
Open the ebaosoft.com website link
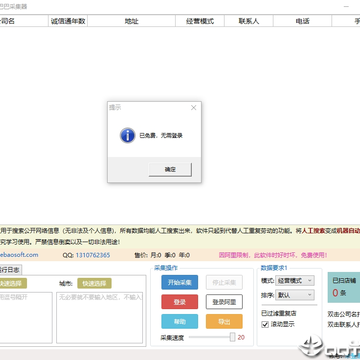click(19, 255)
